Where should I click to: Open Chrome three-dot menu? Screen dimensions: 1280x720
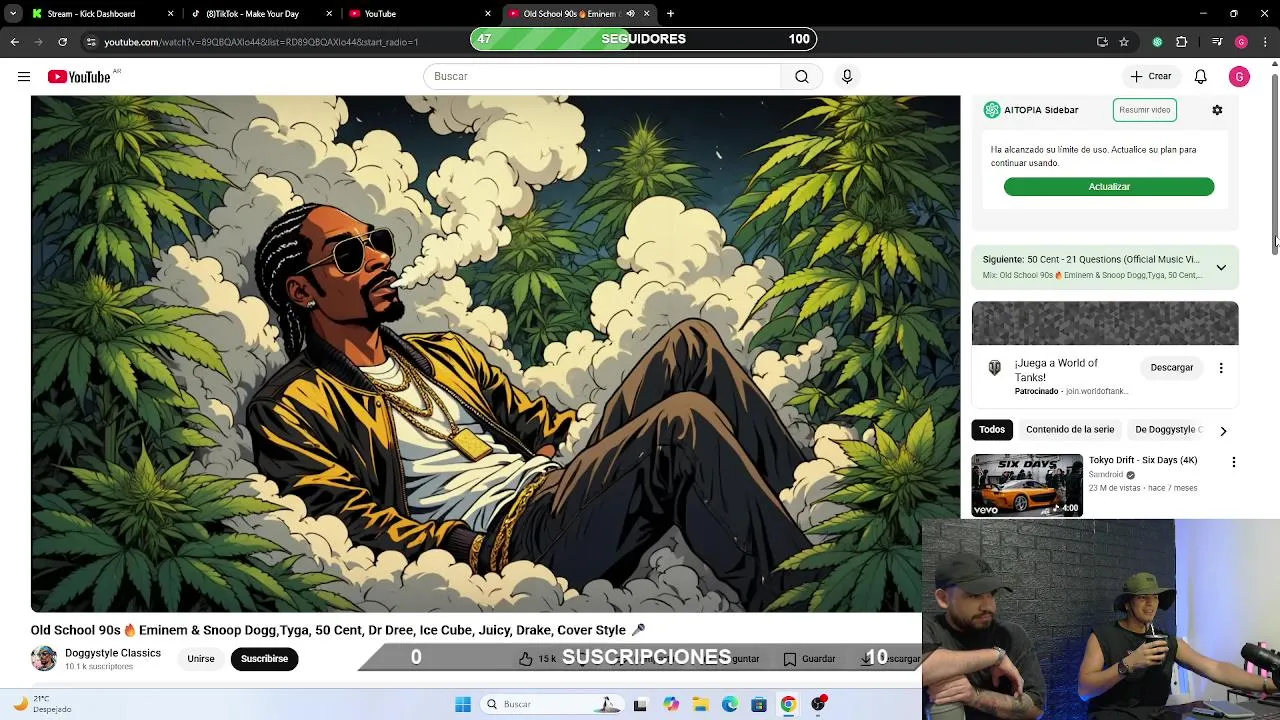point(1266,42)
